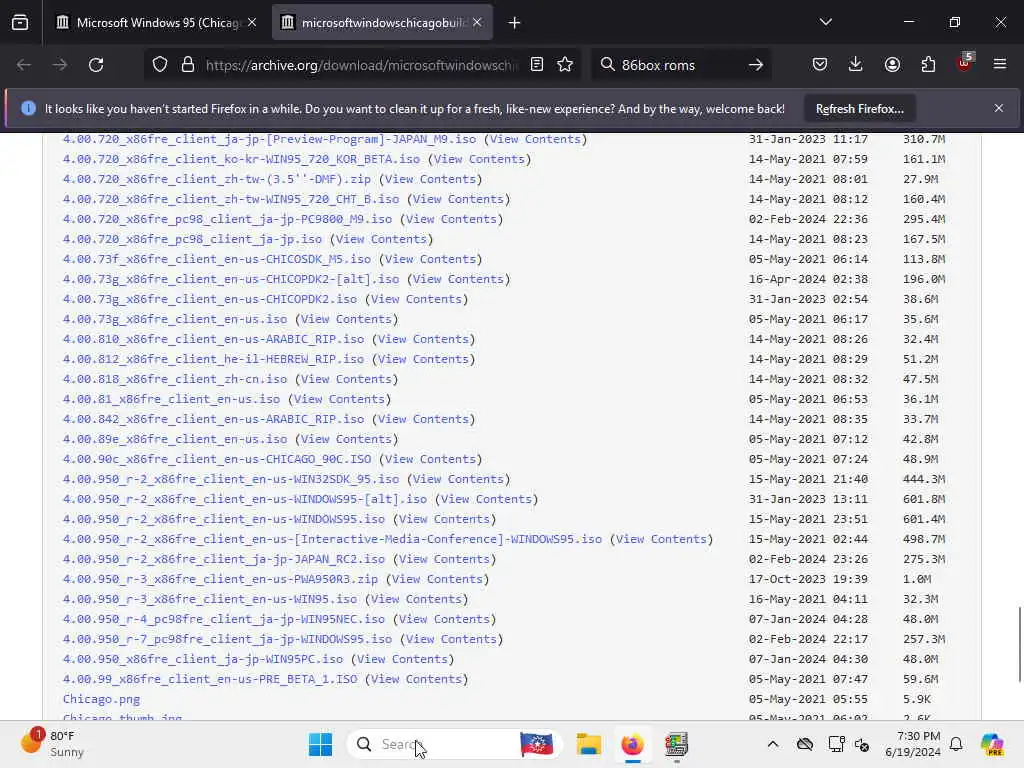Viewport: 1024px width, 768px height.
Task: Click the flag search highlight icon
Action: (537, 744)
